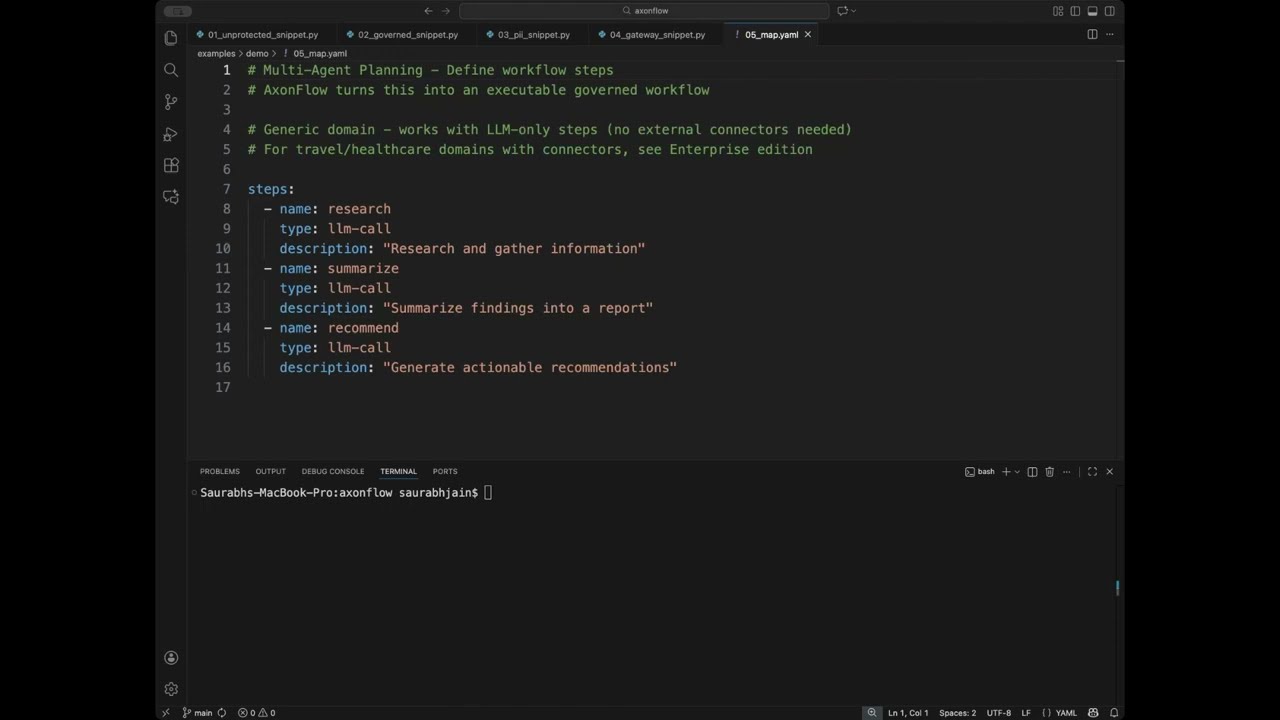Click the 'steps:' key in the editor
The width and height of the screenshot is (1280, 720).
[x=271, y=189]
